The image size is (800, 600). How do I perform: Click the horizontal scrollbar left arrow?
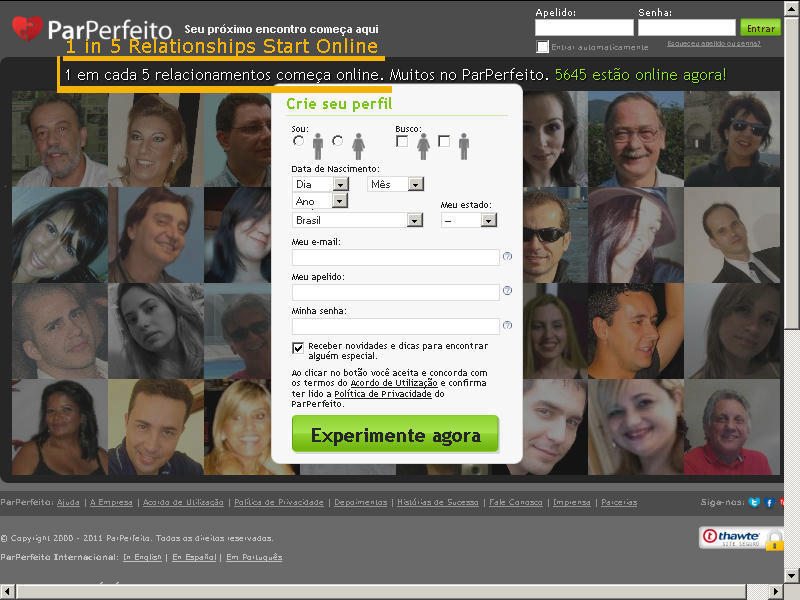8,592
